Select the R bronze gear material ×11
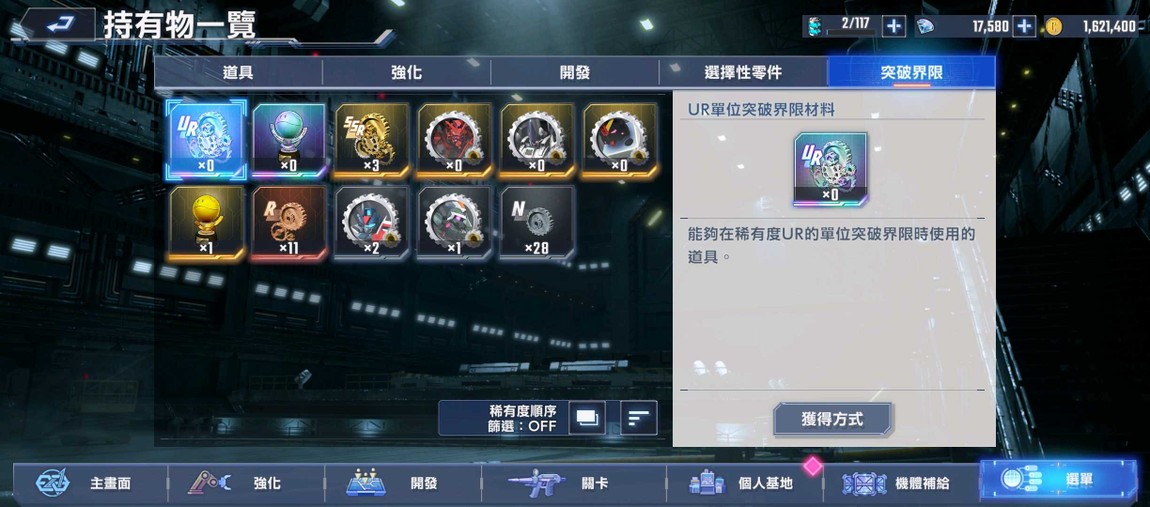Image resolution: width=1150 pixels, height=507 pixels. (x=289, y=223)
